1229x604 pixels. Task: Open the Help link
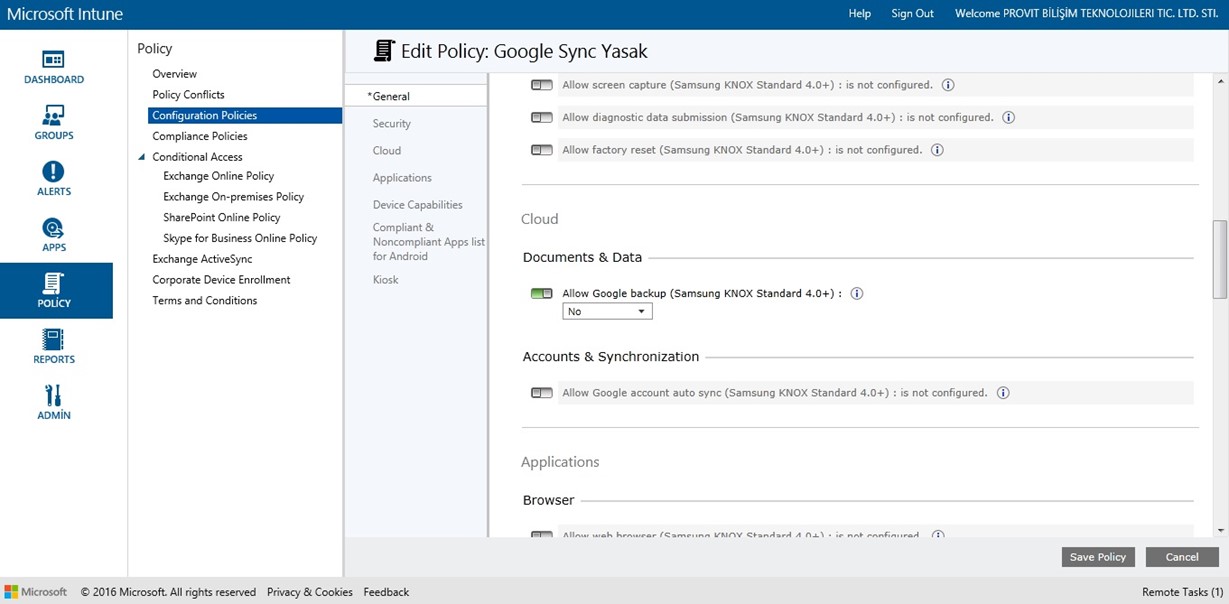pyautogui.click(x=860, y=13)
